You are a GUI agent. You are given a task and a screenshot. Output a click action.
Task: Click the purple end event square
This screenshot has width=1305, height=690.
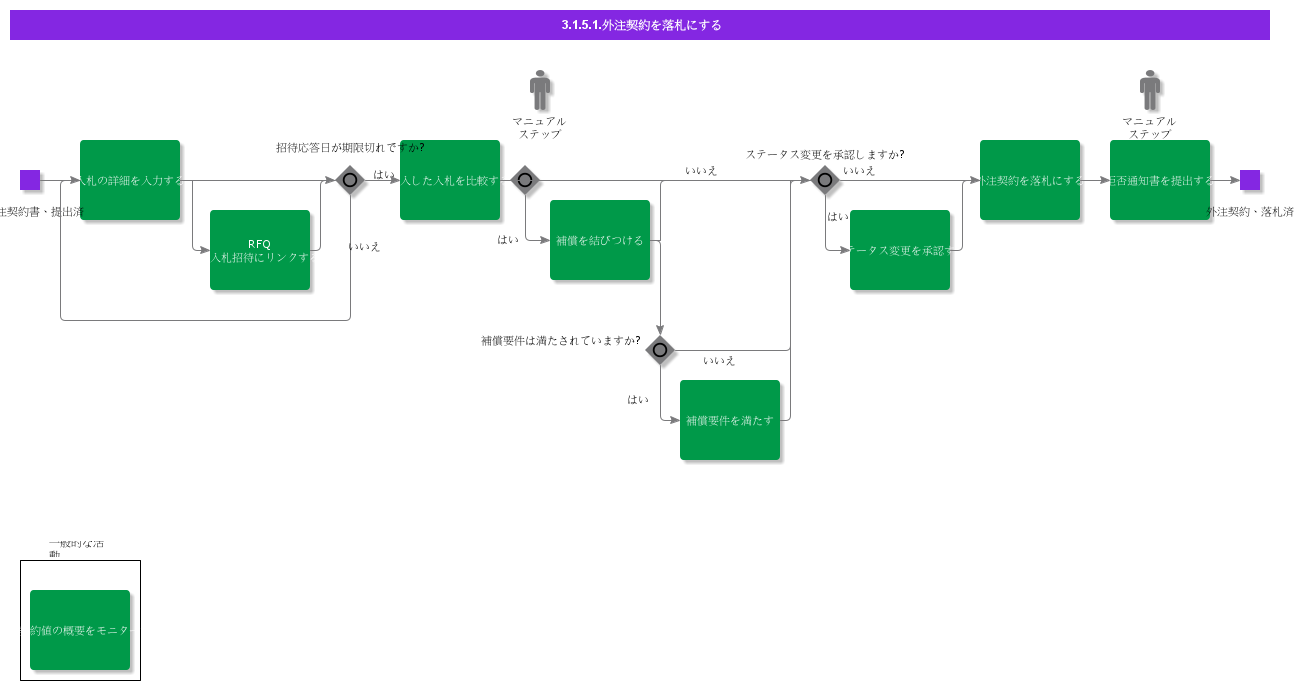coord(1250,180)
